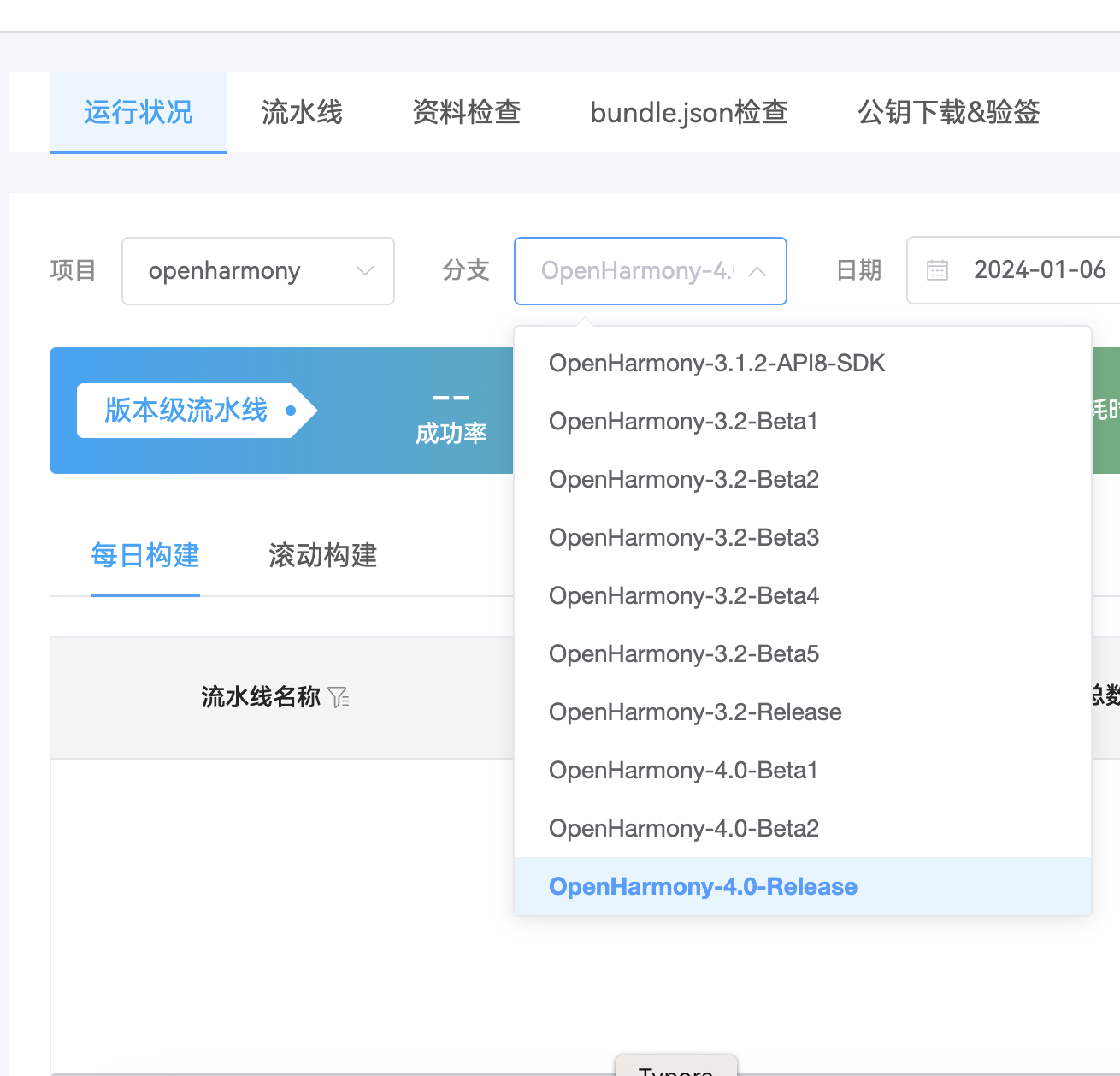Click the 日期 field label
Viewport: 1120px width, 1076px height.
pyautogui.click(x=858, y=270)
